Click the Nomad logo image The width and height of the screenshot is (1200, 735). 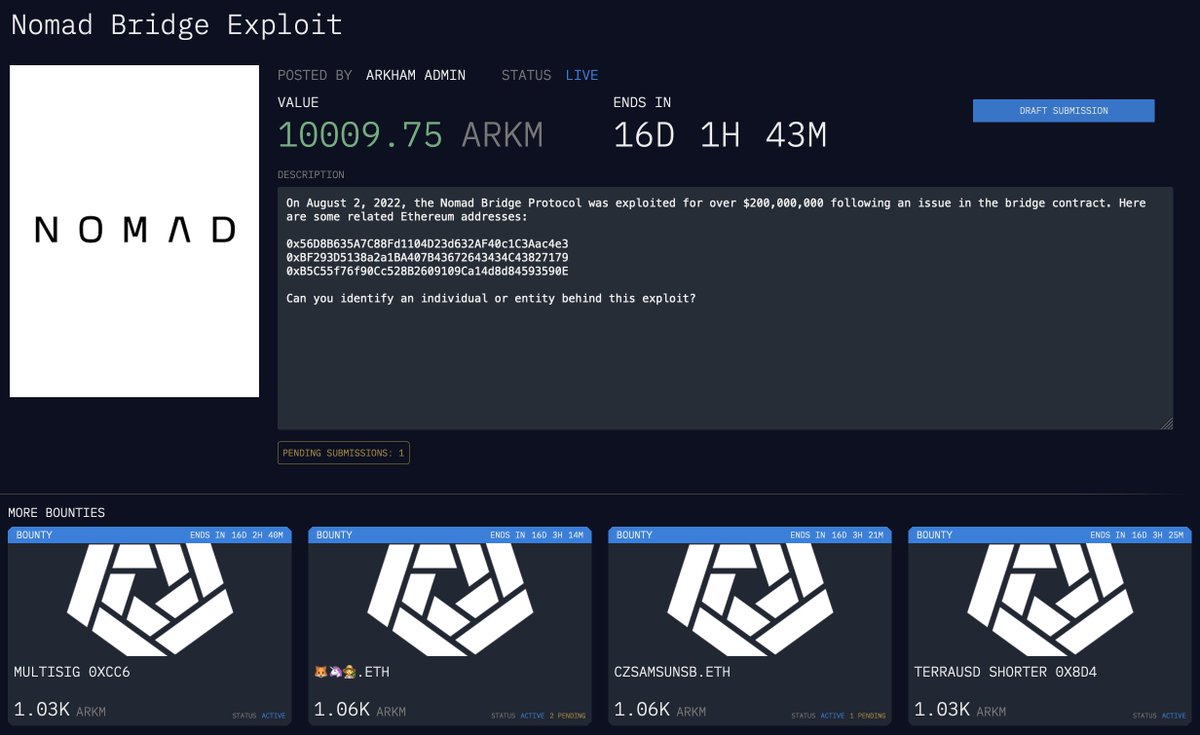[x=134, y=231]
